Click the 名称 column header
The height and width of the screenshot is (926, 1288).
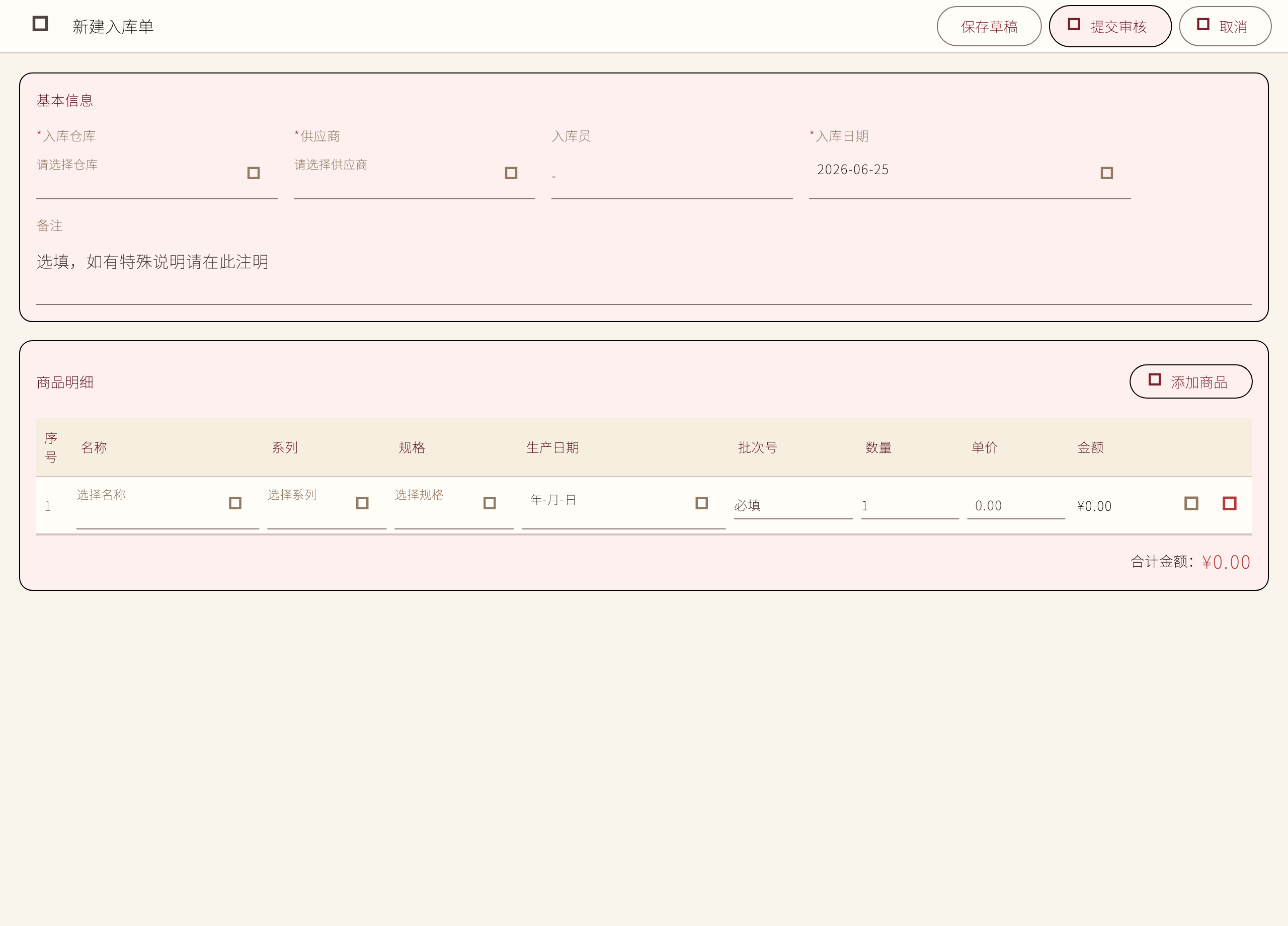[94, 448]
